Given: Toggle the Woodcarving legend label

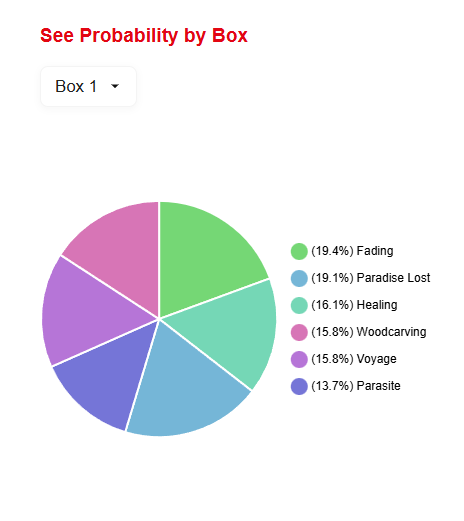Looking at the screenshot, I should coord(369,332).
